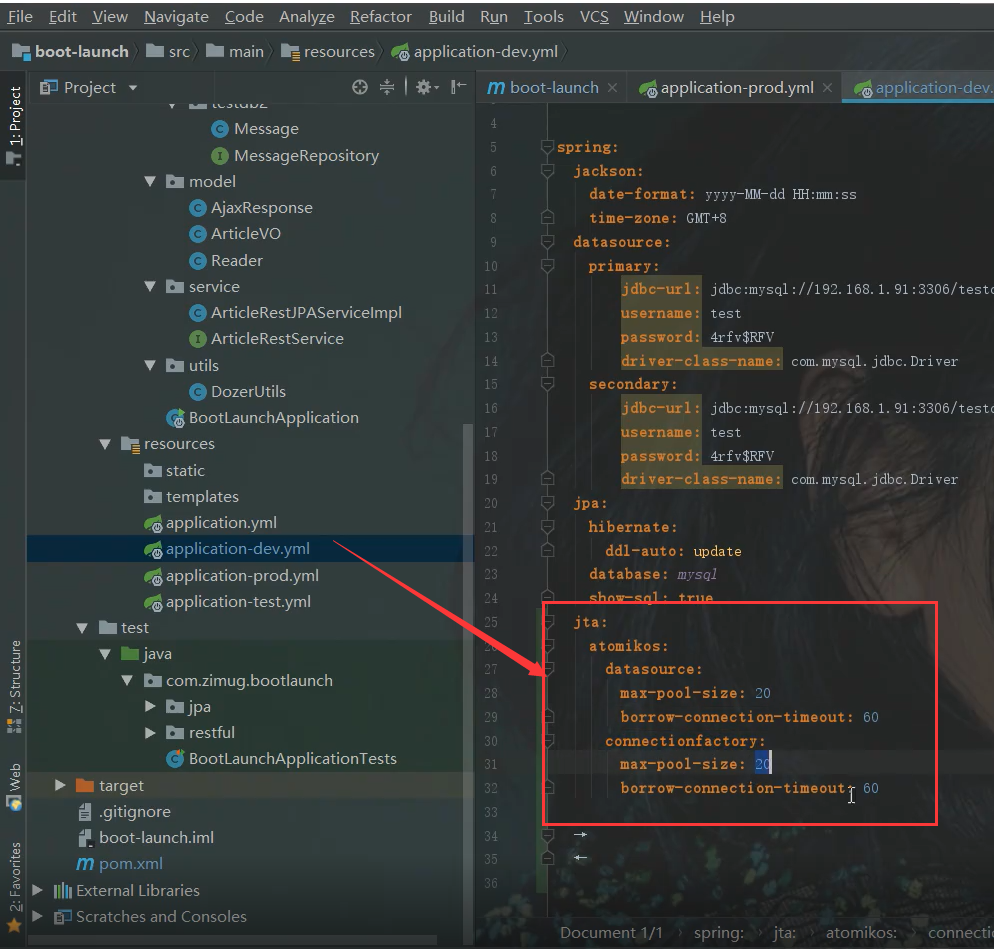Click the jta: breadcrumb in status bar
The image size is (994, 949).
pos(784,933)
